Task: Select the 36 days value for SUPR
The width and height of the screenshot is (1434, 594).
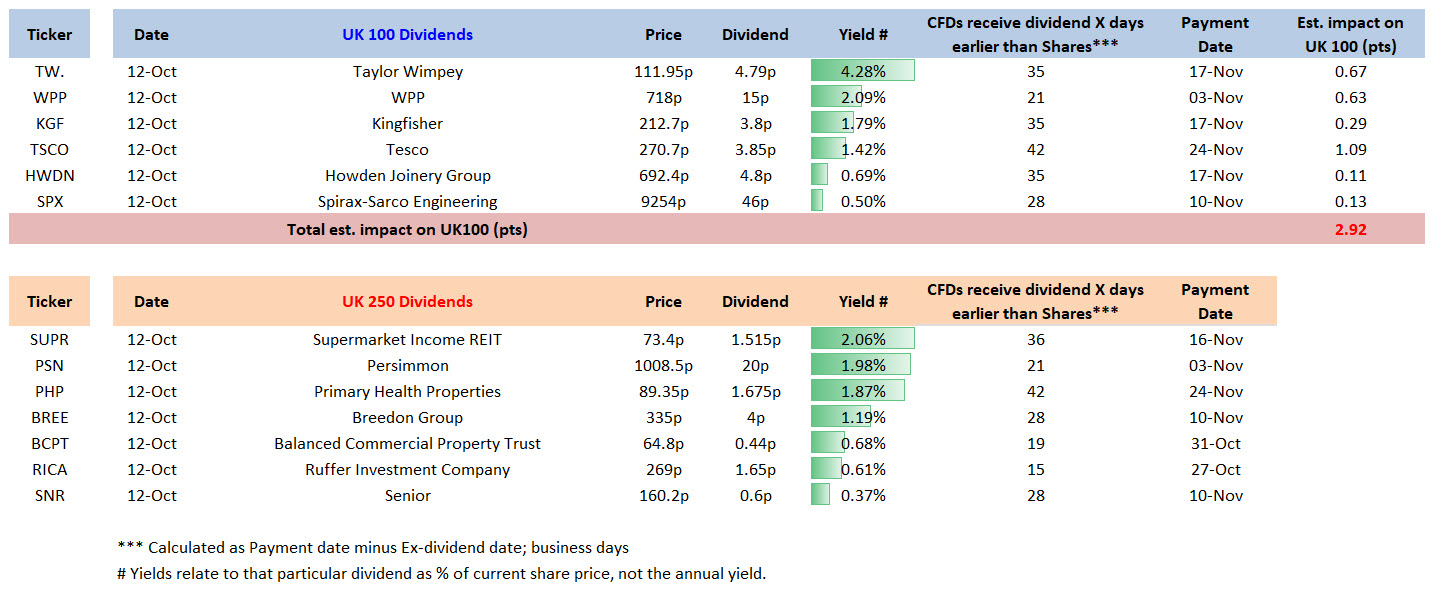Action: [x=1035, y=340]
